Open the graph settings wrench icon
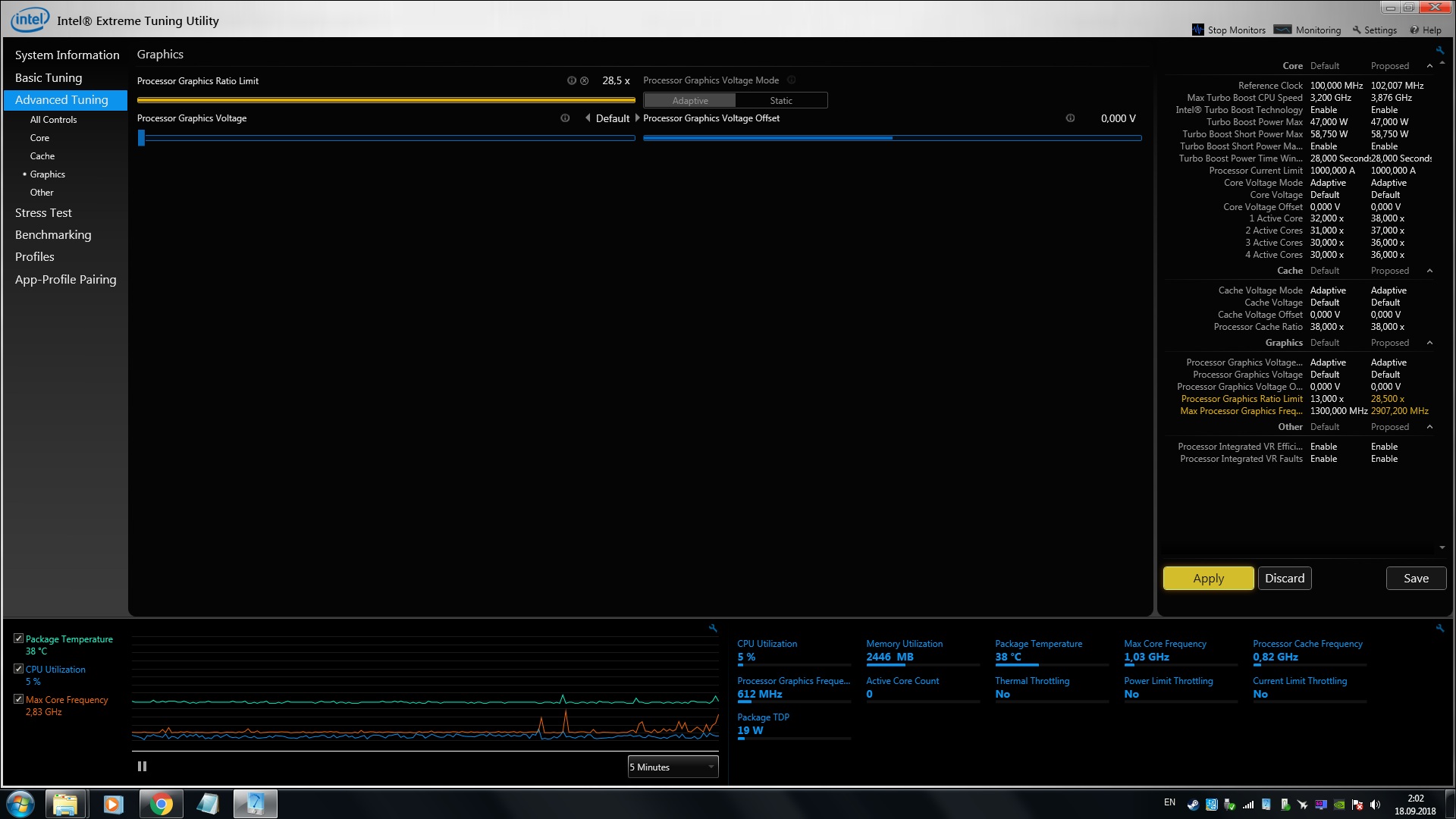The image size is (1456, 819). click(x=713, y=628)
